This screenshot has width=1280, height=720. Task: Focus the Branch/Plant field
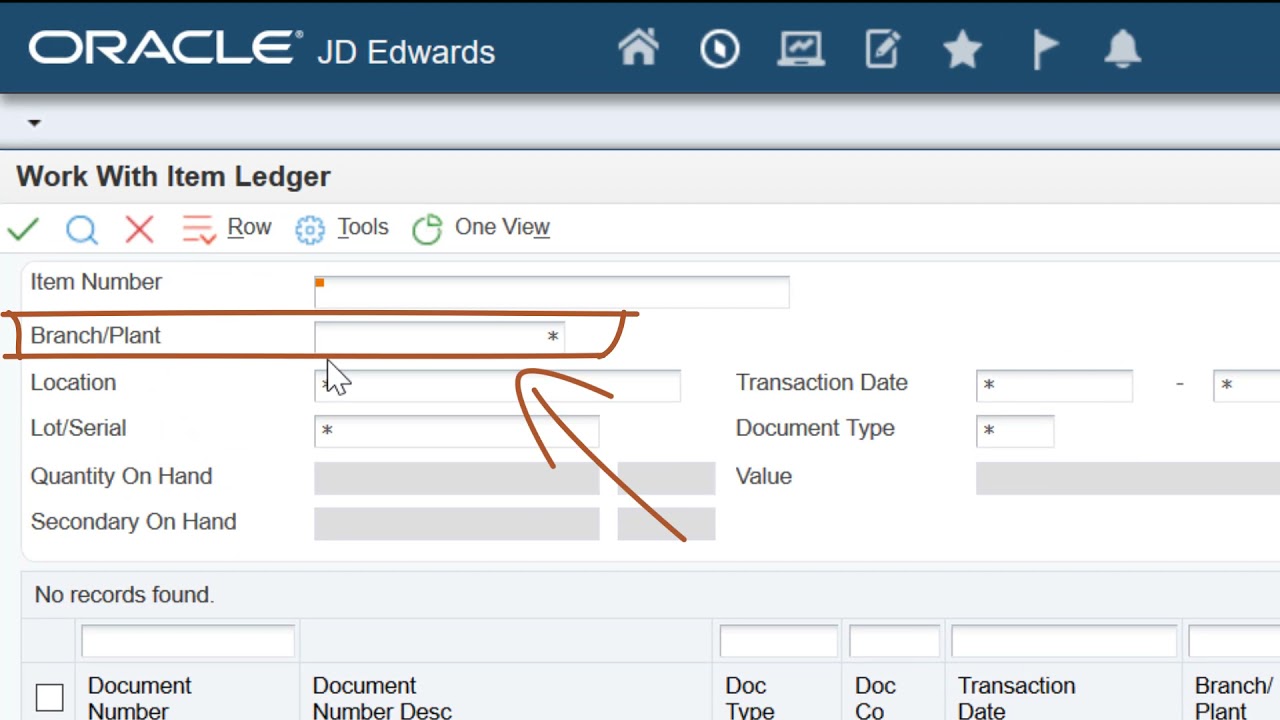pos(440,337)
